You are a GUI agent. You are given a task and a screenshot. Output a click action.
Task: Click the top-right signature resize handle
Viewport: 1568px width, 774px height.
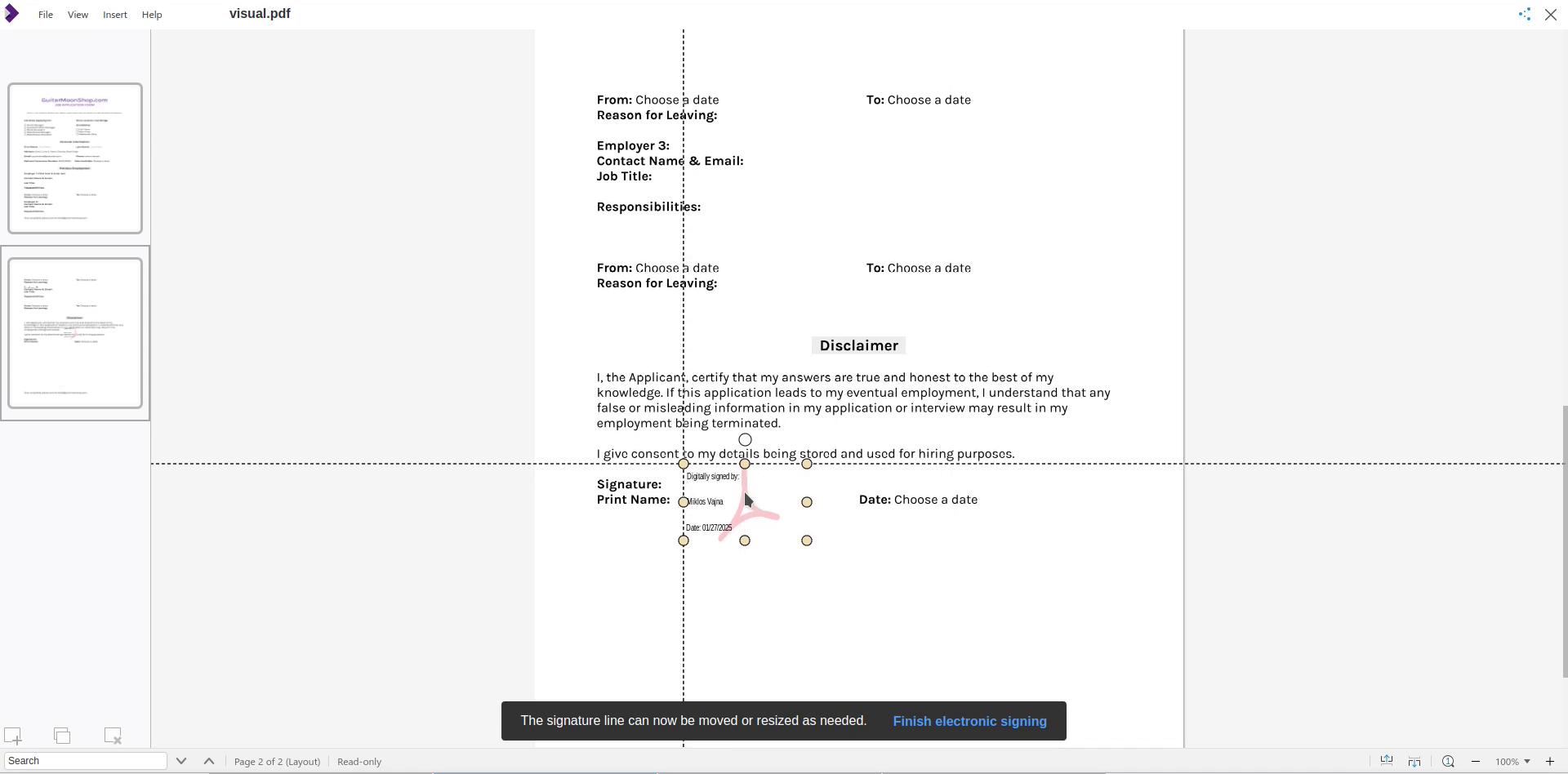pos(807,464)
